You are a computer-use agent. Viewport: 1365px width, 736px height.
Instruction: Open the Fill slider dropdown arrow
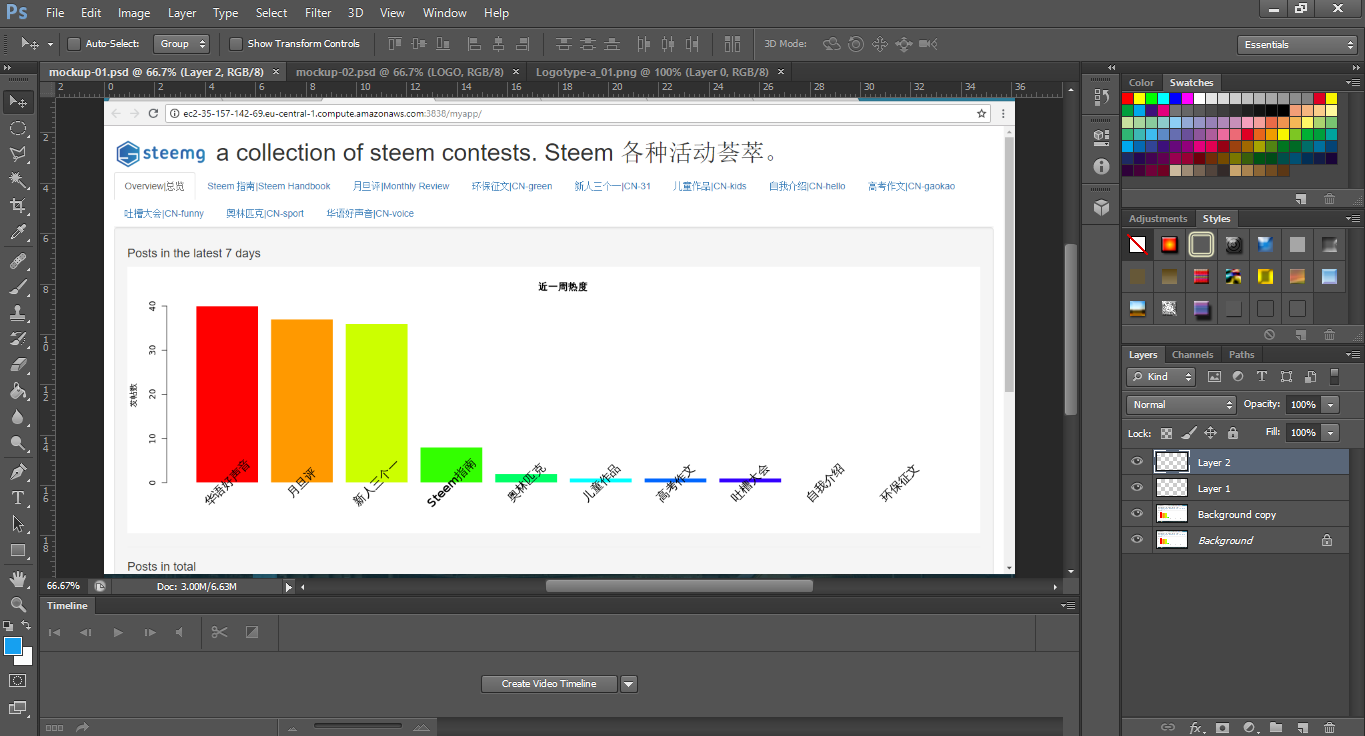click(1330, 433)
